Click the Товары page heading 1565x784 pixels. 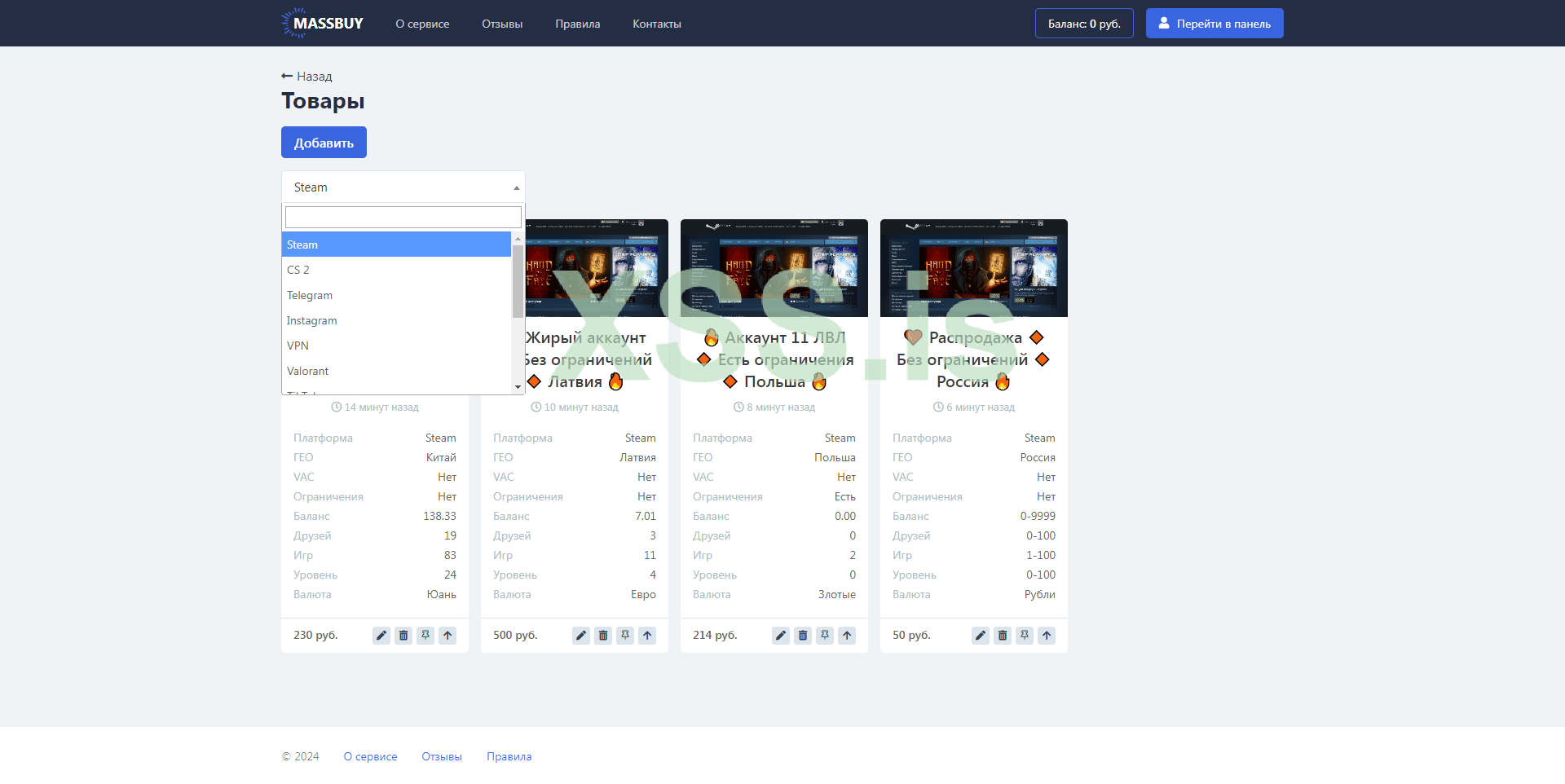pos(323,101)
